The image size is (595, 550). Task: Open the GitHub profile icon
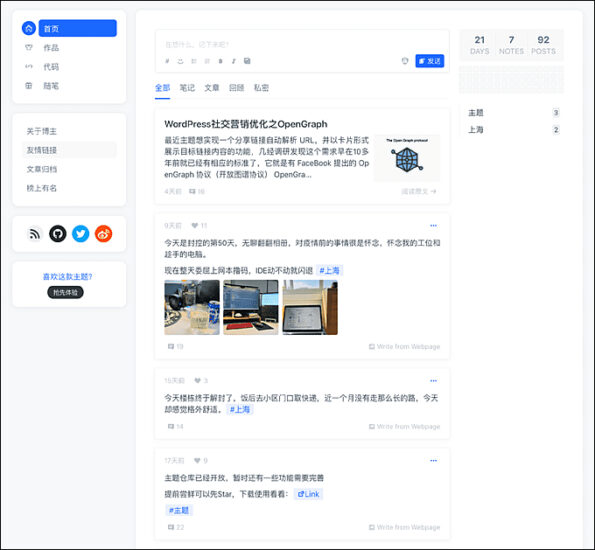(x=58, y=234)
